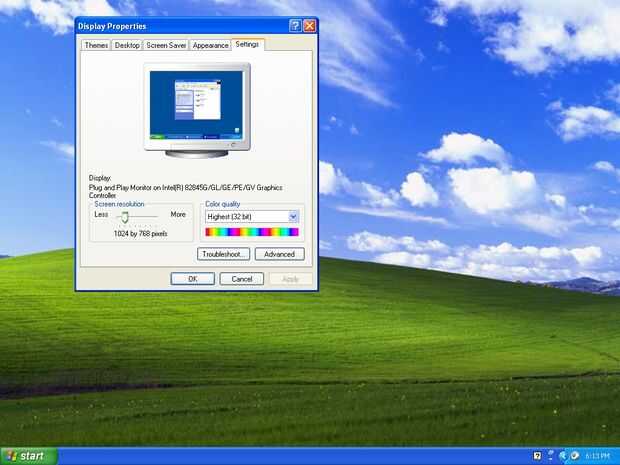Click the resolution slider track near More
The height and width of the screenshot is (465, 620).
(x=152, y=216)
